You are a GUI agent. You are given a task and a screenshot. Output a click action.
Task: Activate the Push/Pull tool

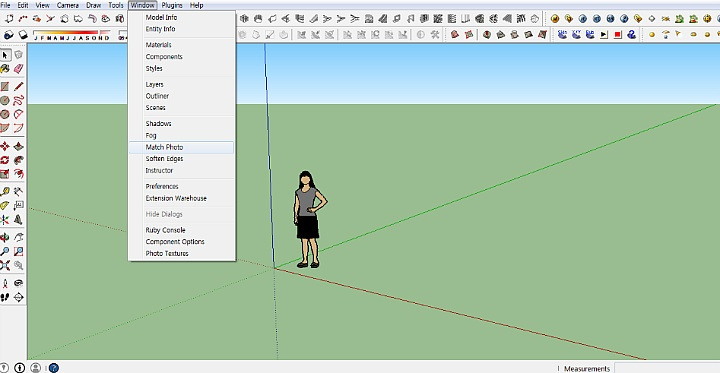tap(18, 147)
